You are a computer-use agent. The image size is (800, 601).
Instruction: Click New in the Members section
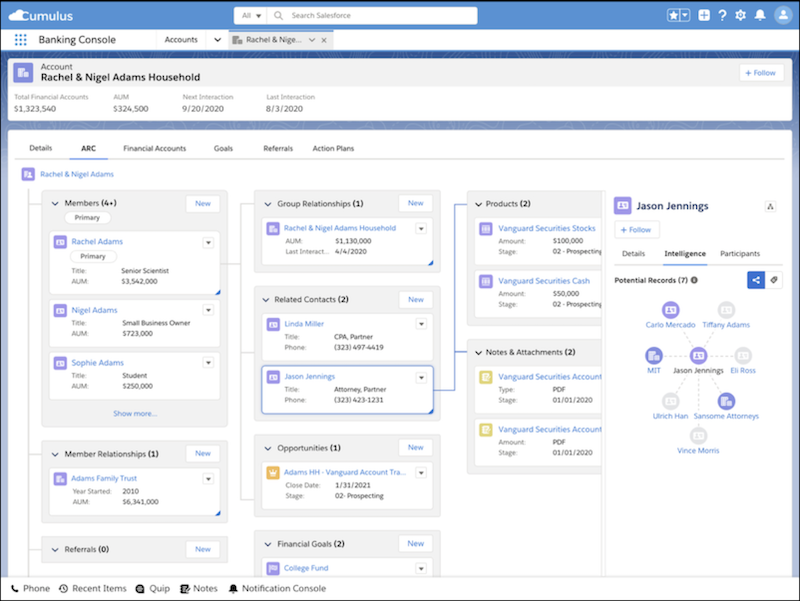(203, 204)
